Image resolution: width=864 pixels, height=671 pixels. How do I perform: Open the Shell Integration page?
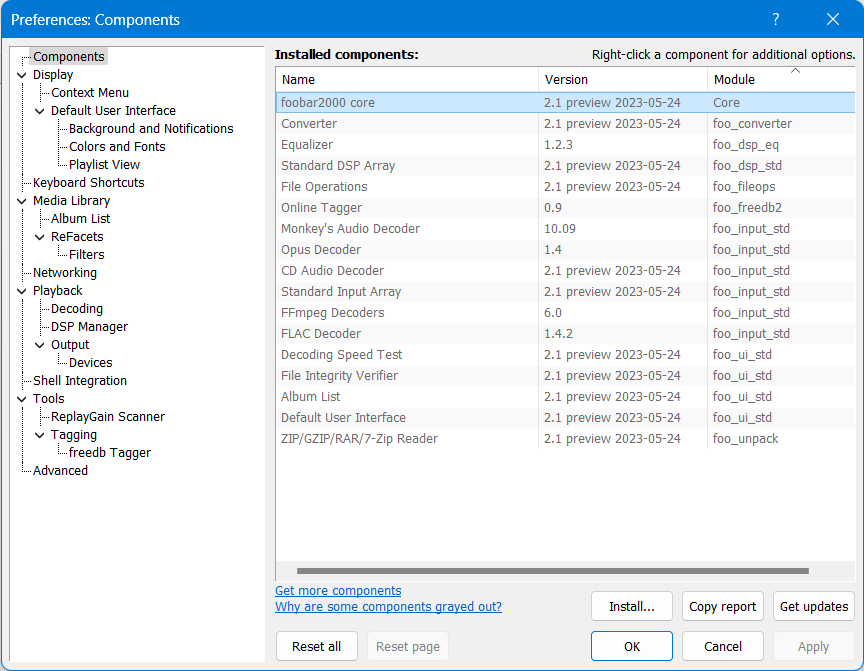[80, 381]
